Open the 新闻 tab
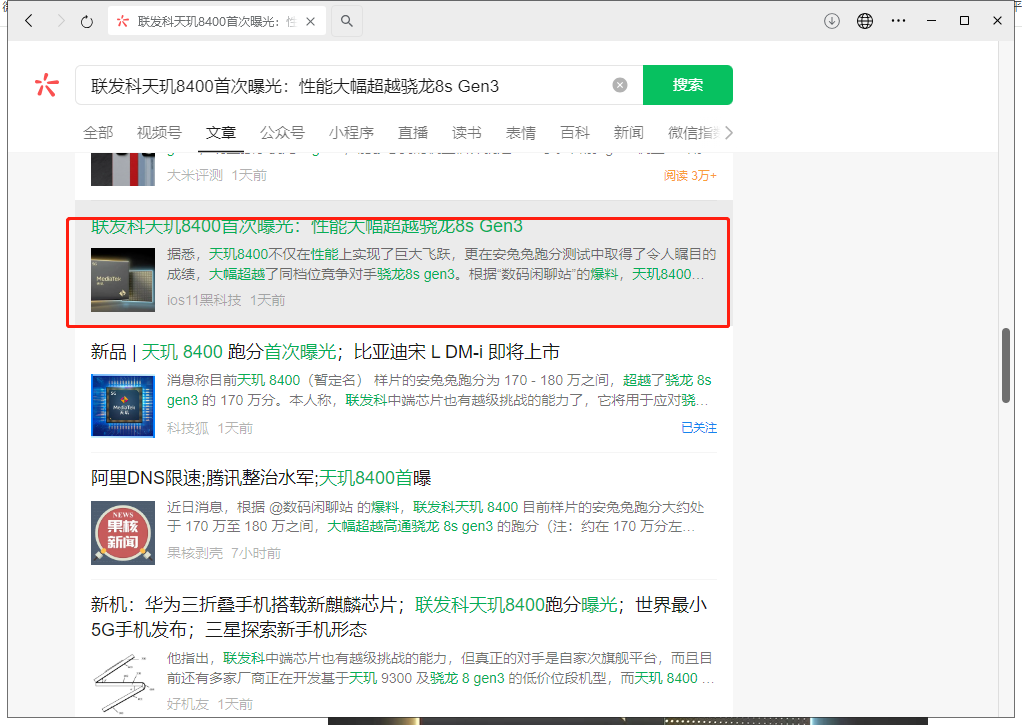 tap(628, 133)
